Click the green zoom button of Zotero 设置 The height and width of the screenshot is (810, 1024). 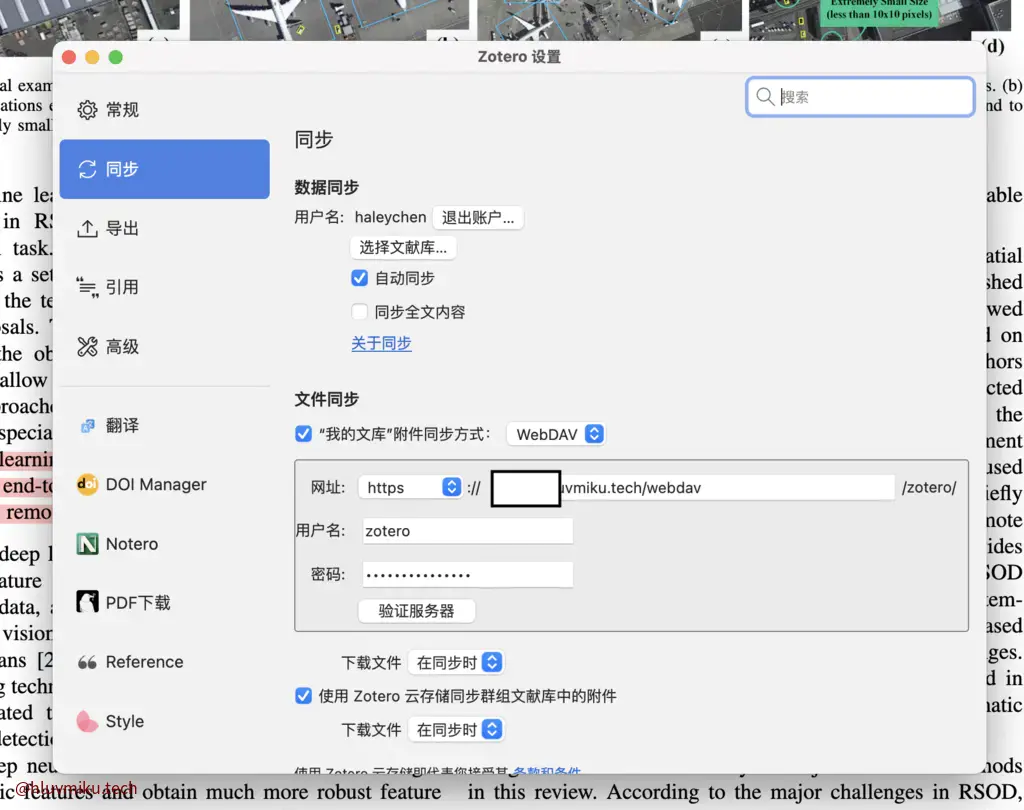(x=116, y=57)
